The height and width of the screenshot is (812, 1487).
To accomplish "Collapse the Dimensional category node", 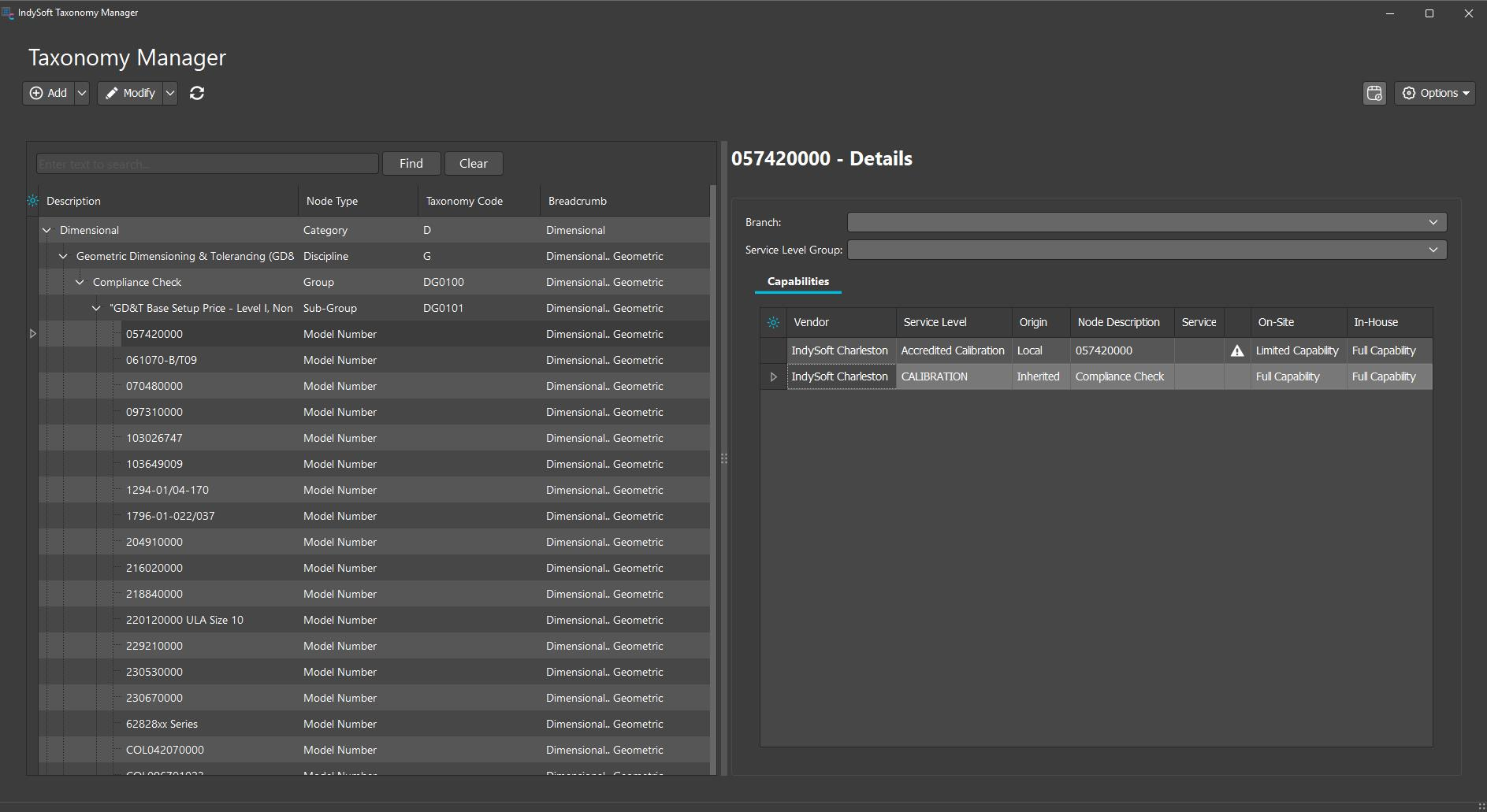I will 46,231.
